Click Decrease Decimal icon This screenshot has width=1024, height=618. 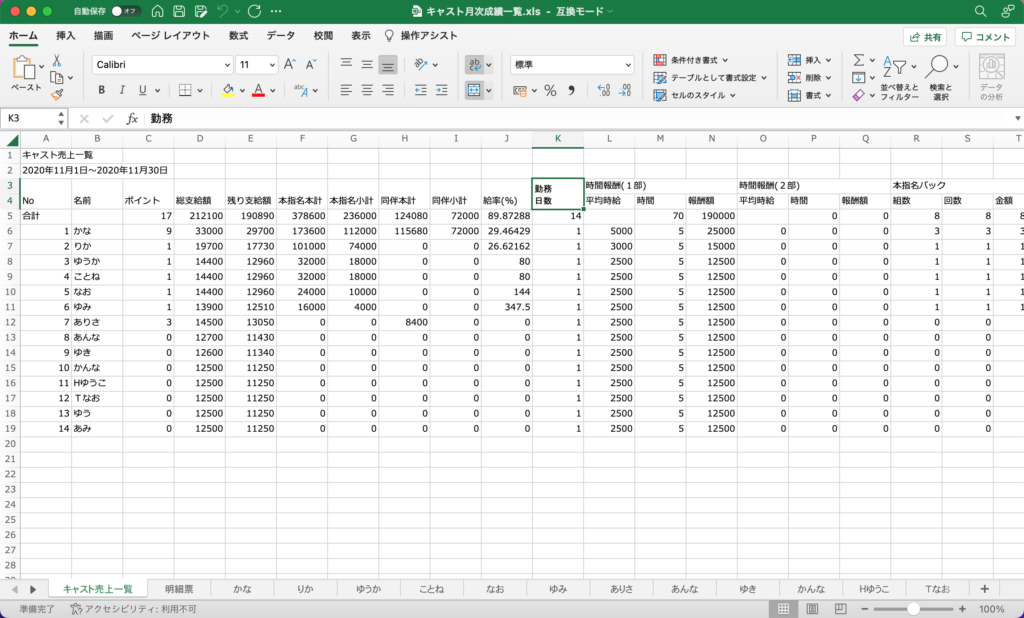coord(625,91)
